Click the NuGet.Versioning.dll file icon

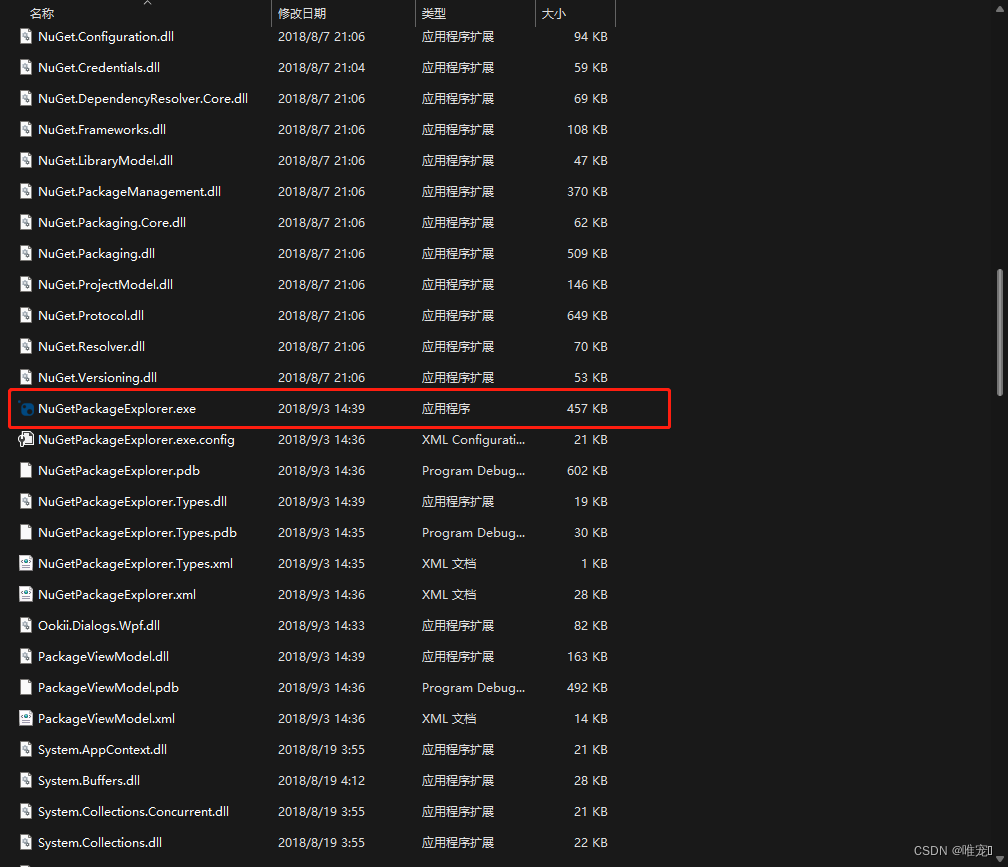(x=26, y=378)
